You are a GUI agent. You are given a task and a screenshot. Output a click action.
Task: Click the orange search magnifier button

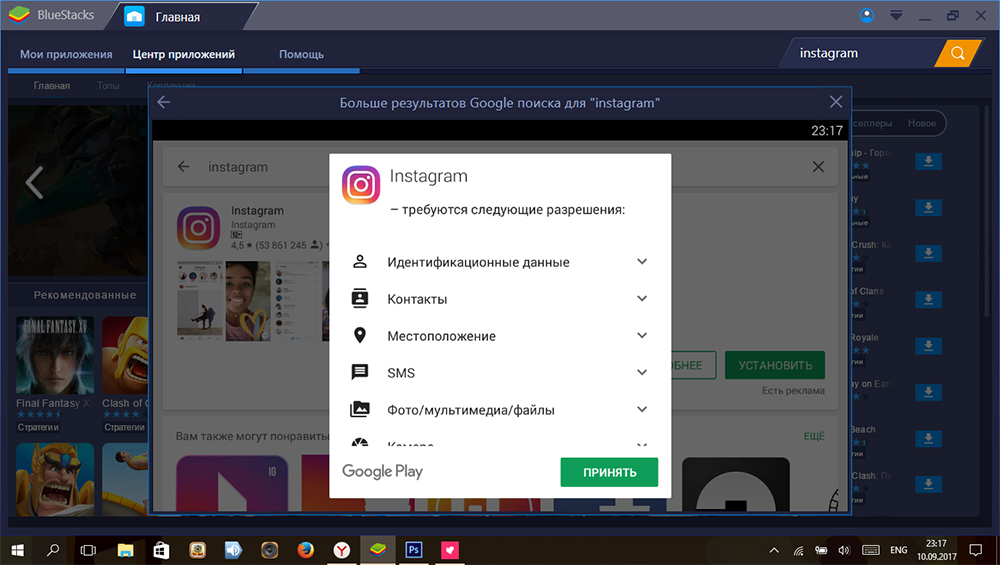(x=957, y=54)
